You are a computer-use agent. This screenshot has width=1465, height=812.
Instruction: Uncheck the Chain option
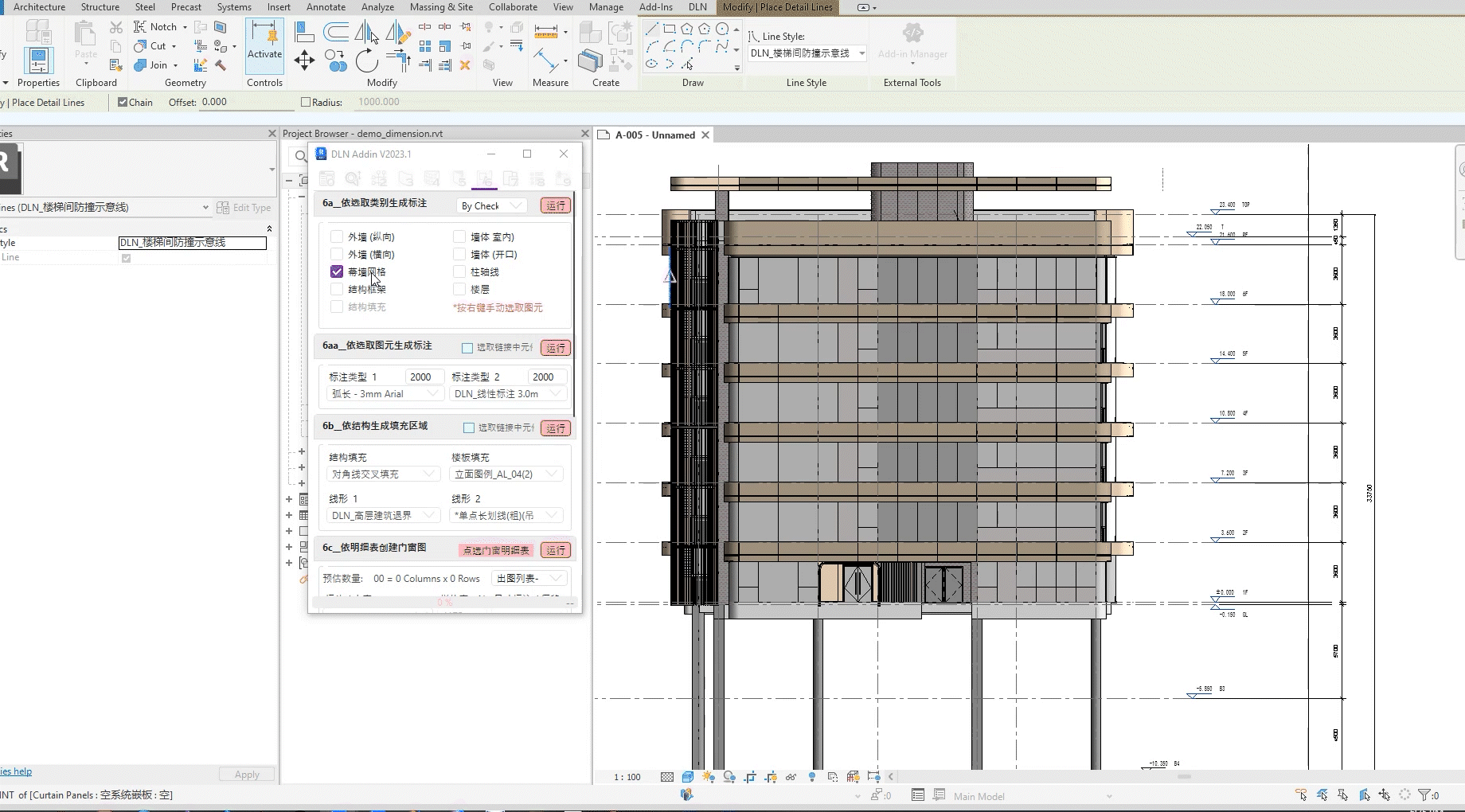point(123,102)
